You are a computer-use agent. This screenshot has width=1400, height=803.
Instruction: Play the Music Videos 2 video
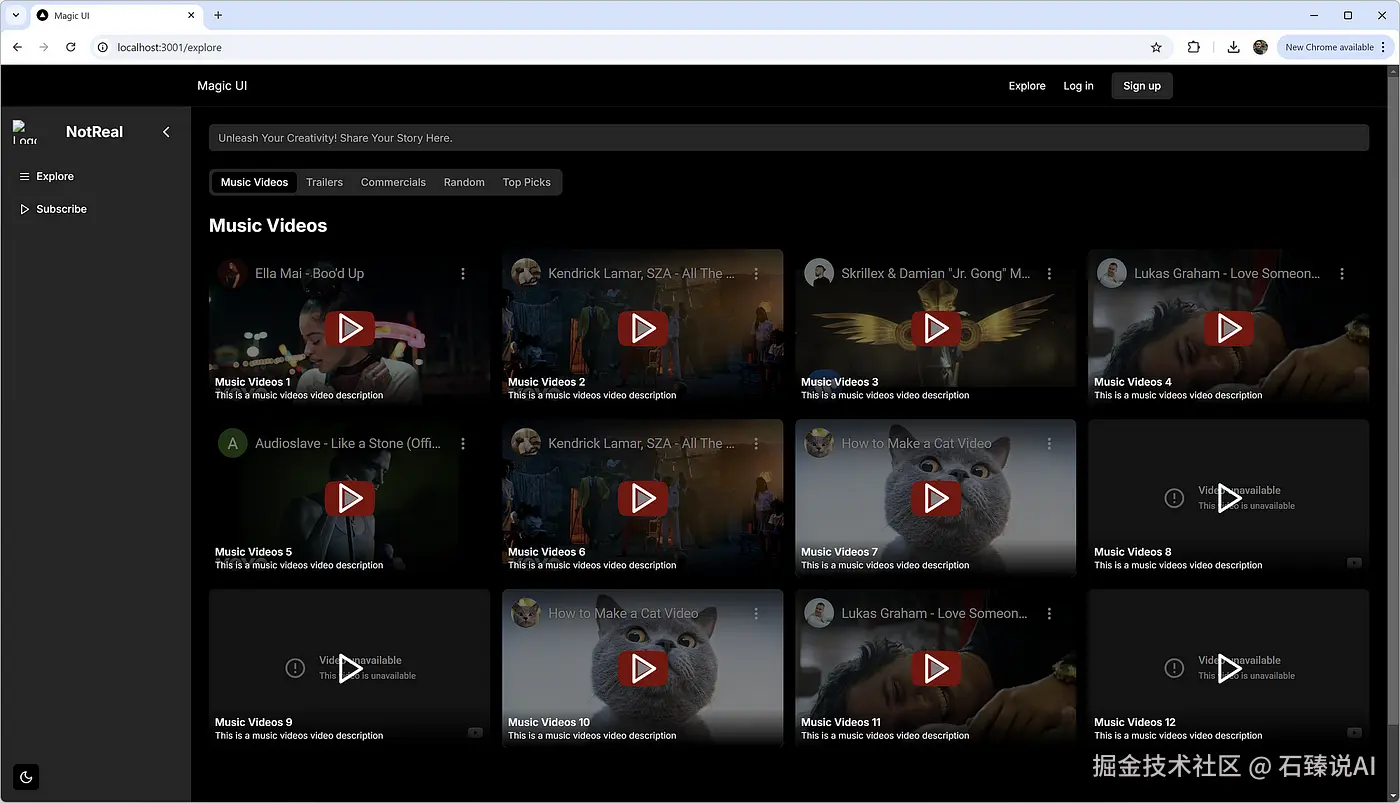(642, 328)
